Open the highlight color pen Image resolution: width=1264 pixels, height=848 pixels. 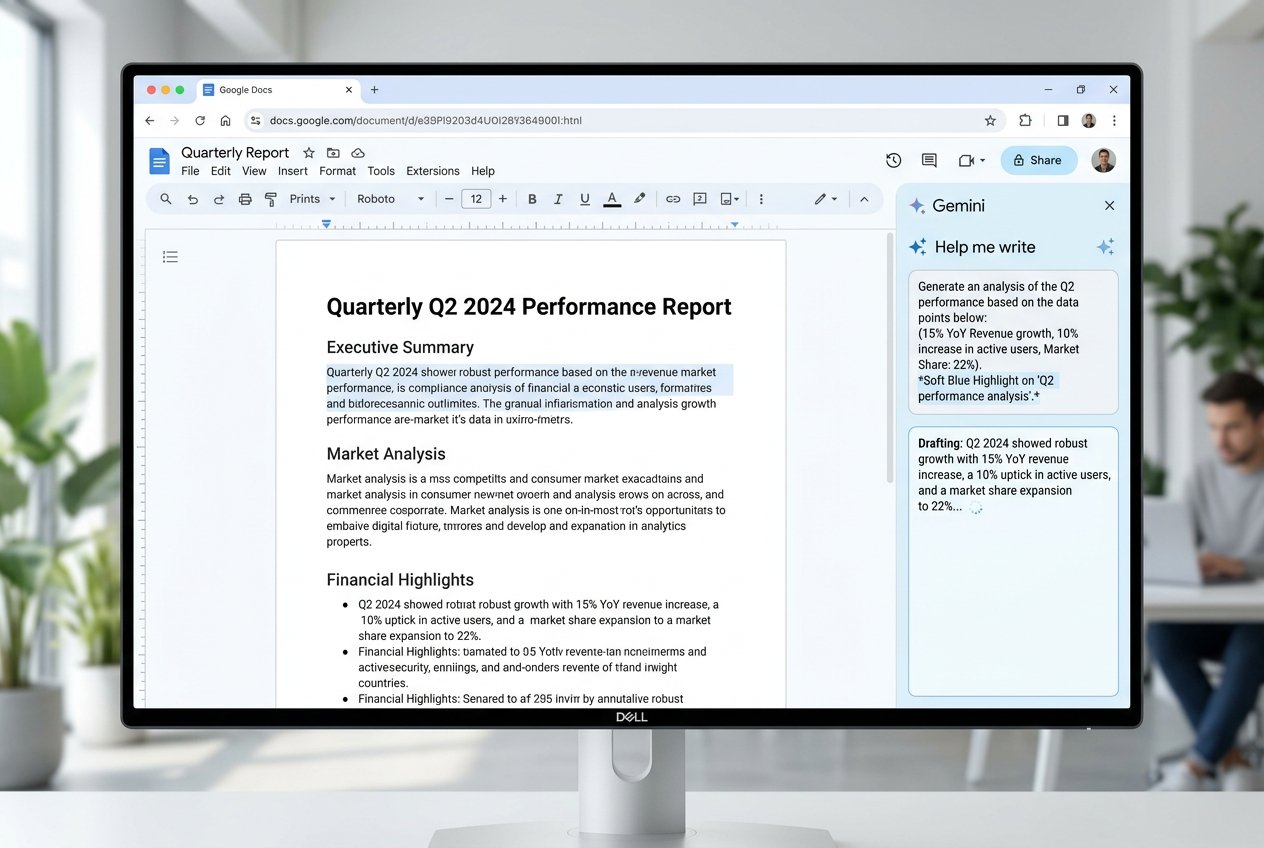click(x=640, y=199)
